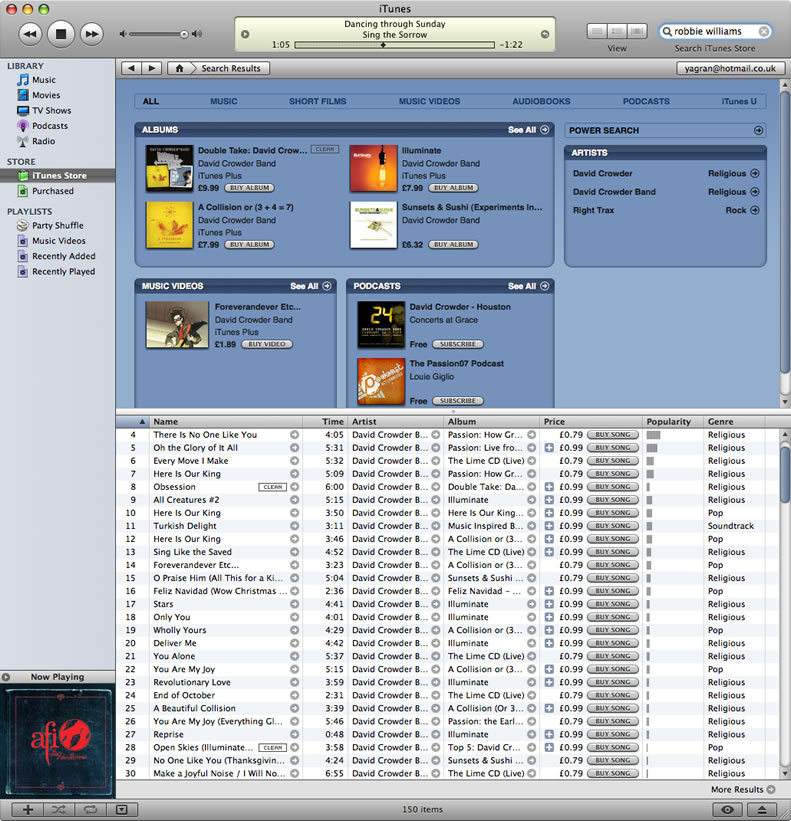The width and height of the screenshot is (791, 821).
Task: Skip to previous track with rewind button
Action: [x=30, y=34]
